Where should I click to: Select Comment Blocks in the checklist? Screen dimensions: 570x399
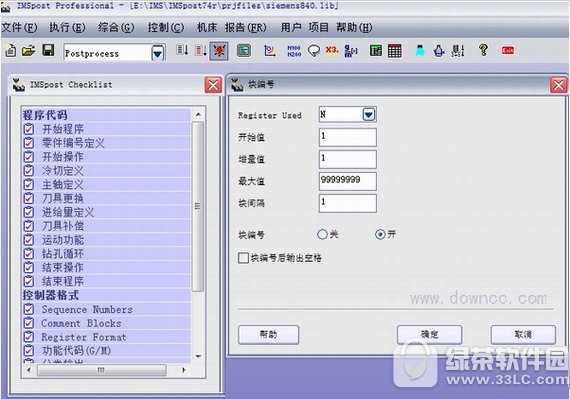106,323
